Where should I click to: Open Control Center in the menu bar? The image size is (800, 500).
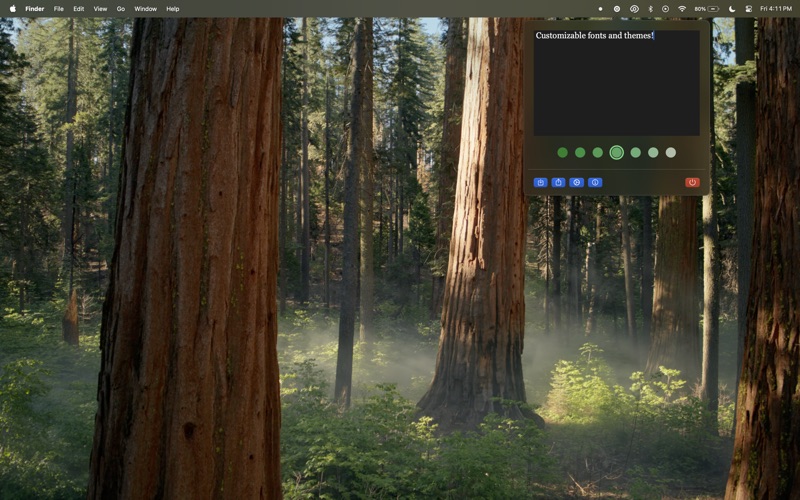coord(748,9)
